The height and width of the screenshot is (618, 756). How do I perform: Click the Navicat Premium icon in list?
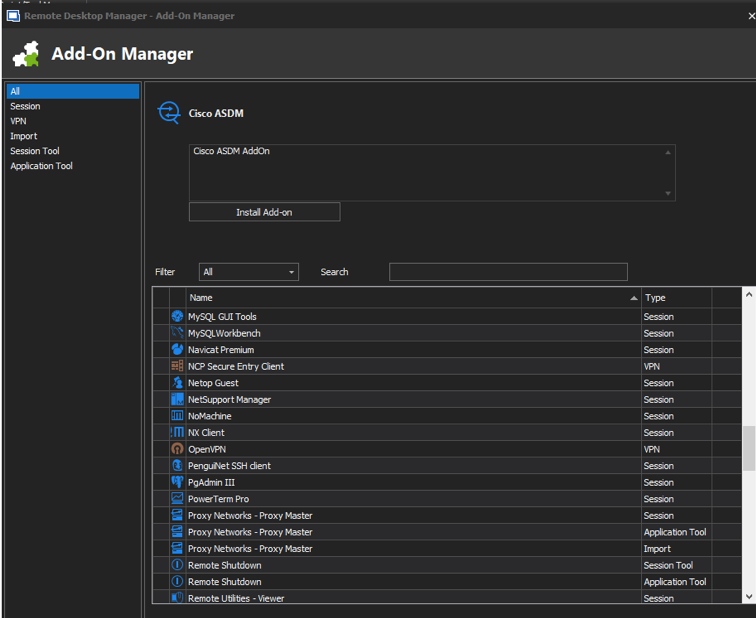point(177,350)
